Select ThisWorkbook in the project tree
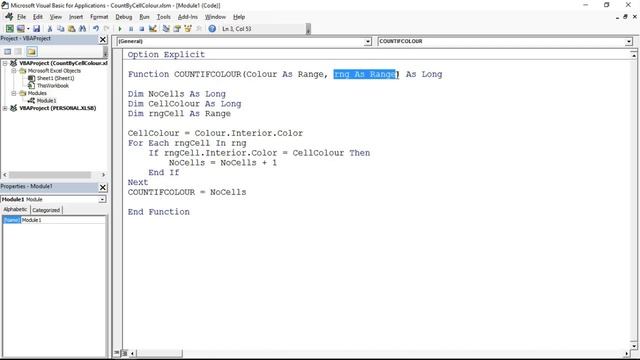This screenshot has width=640, height=360. (53, 86)
